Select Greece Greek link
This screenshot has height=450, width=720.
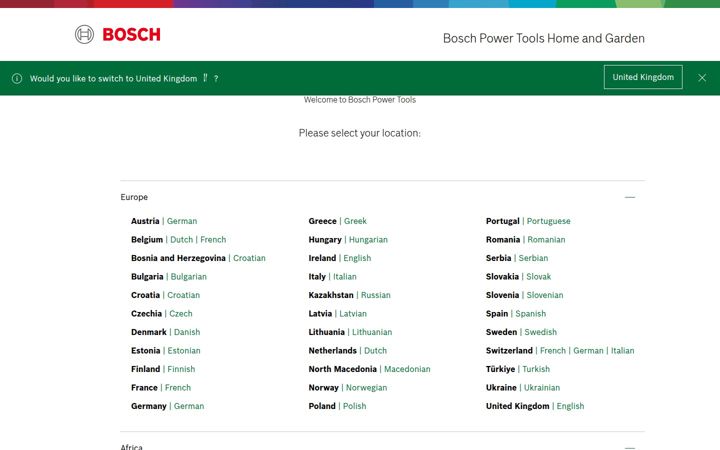pyautogui.click(x=355, y=221)
